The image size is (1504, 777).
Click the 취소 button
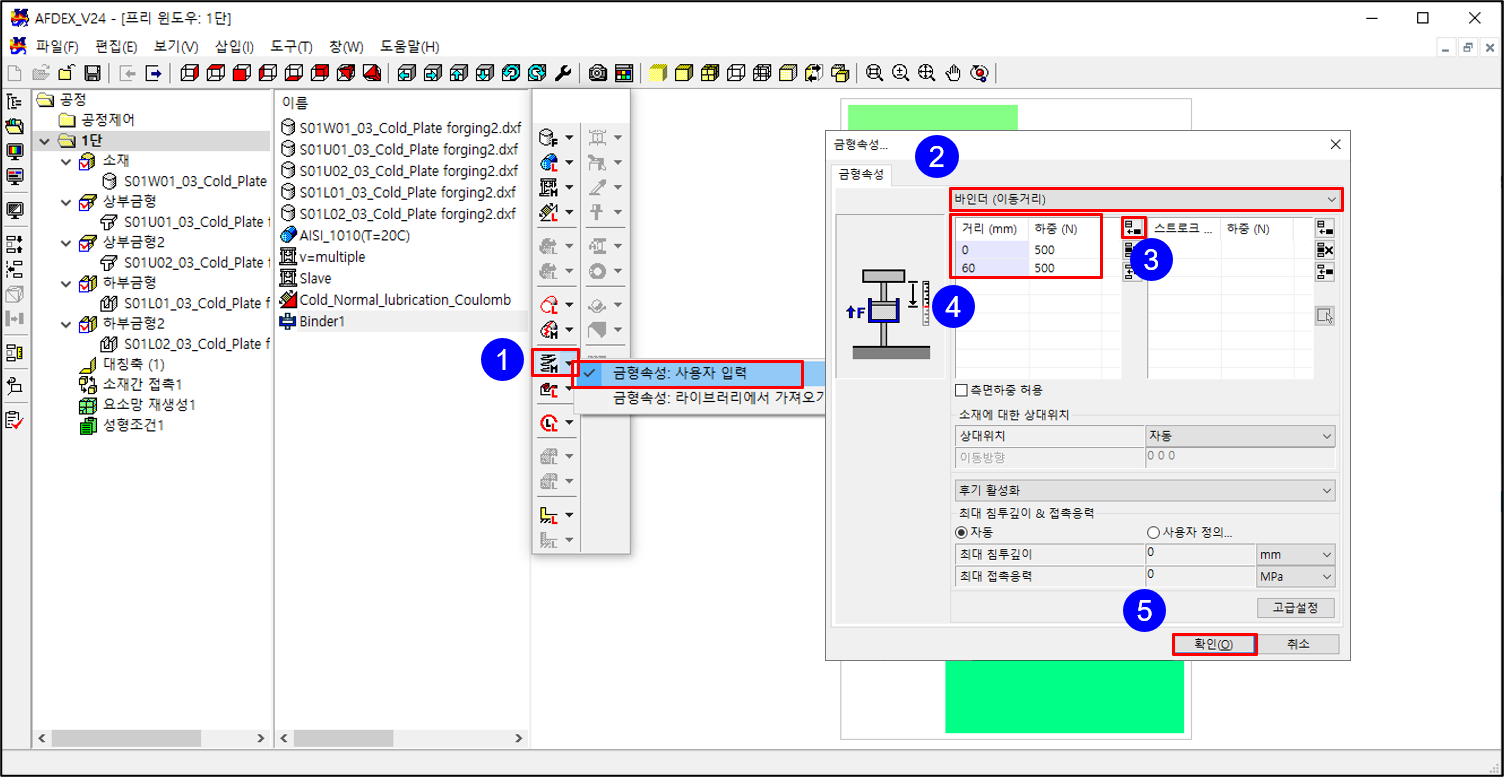coord(1297,644)
